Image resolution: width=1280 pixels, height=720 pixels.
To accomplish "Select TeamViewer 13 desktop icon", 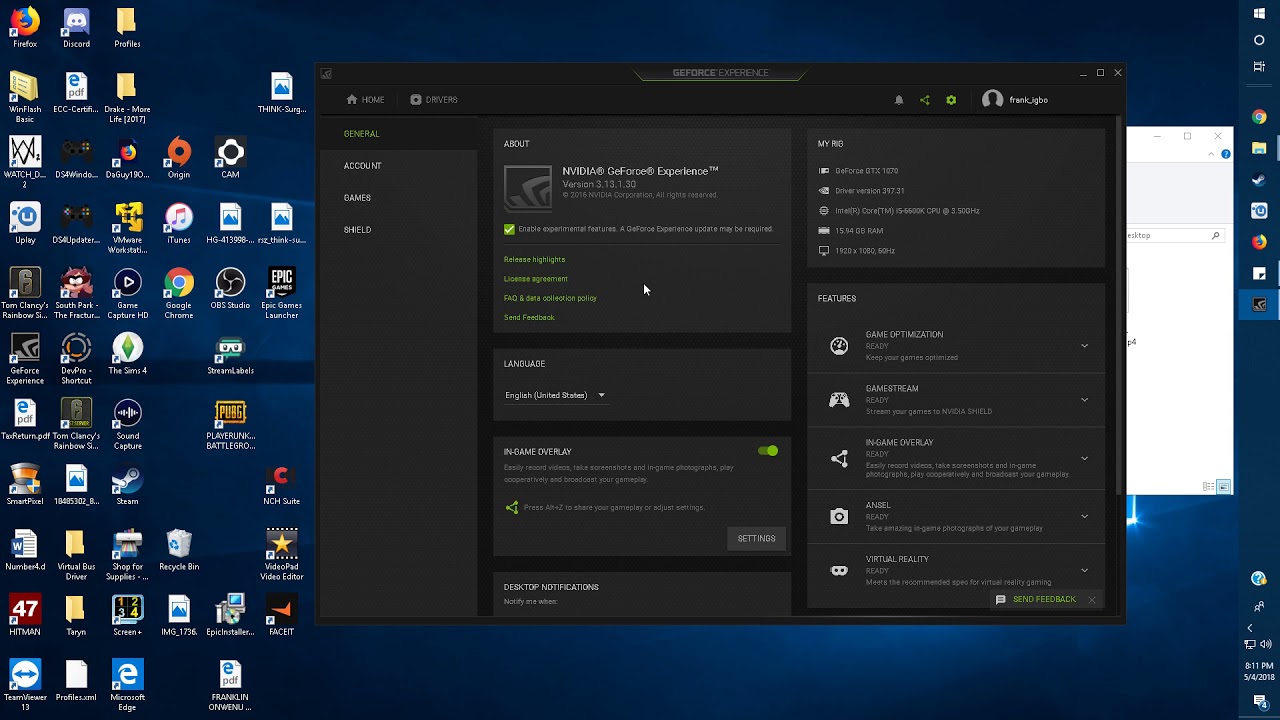I will click(x=25, y=686).
